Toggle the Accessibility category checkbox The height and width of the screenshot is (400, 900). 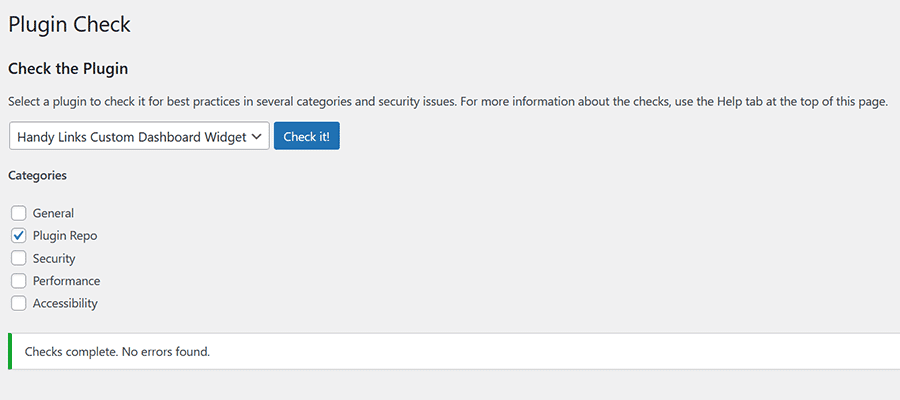19,303
